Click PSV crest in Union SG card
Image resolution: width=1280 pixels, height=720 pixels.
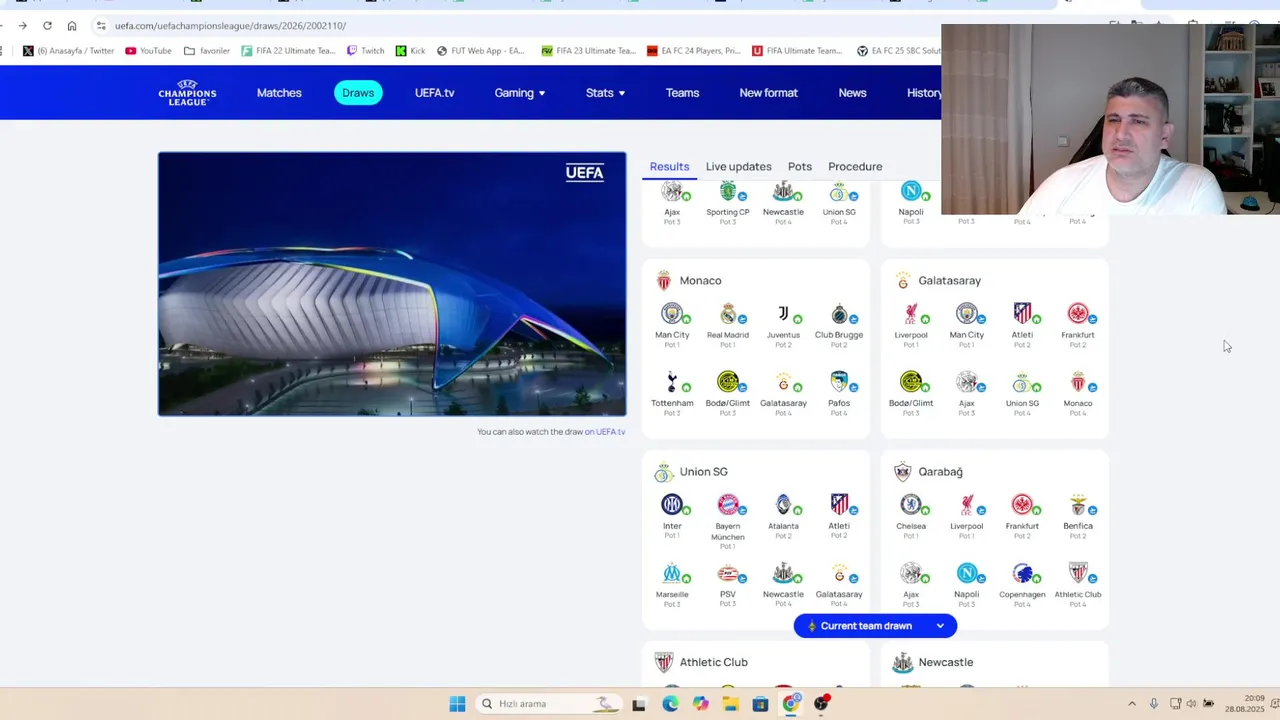tap(728, 573)
